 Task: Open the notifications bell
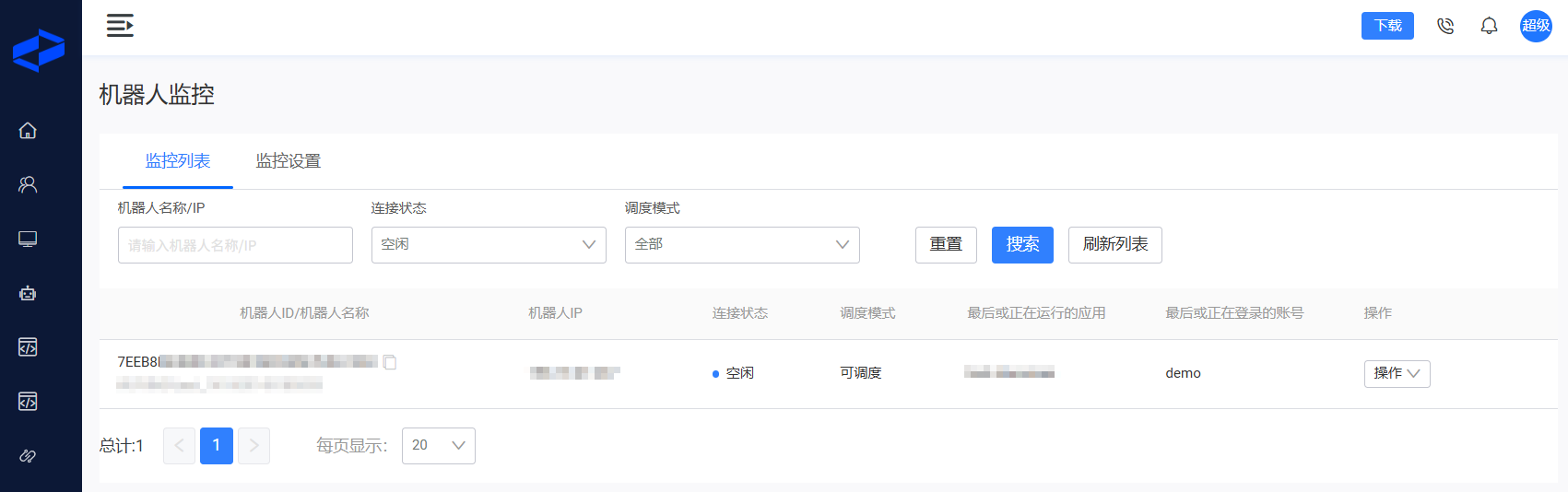click(x=1489, y=26)
